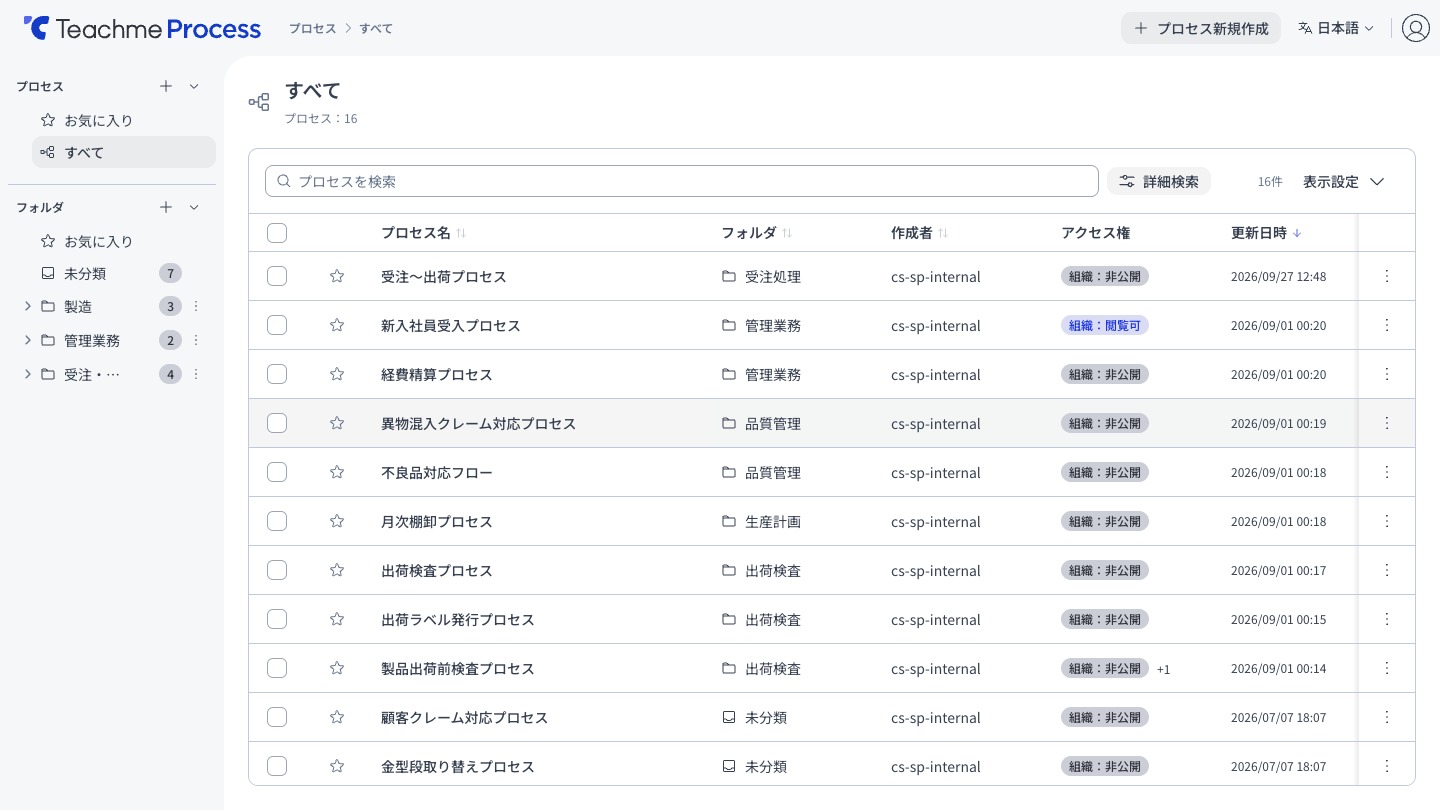1440x810 pixels.
Task: Sort by 更新日時 down arrow
Action: click(1297, 233)
